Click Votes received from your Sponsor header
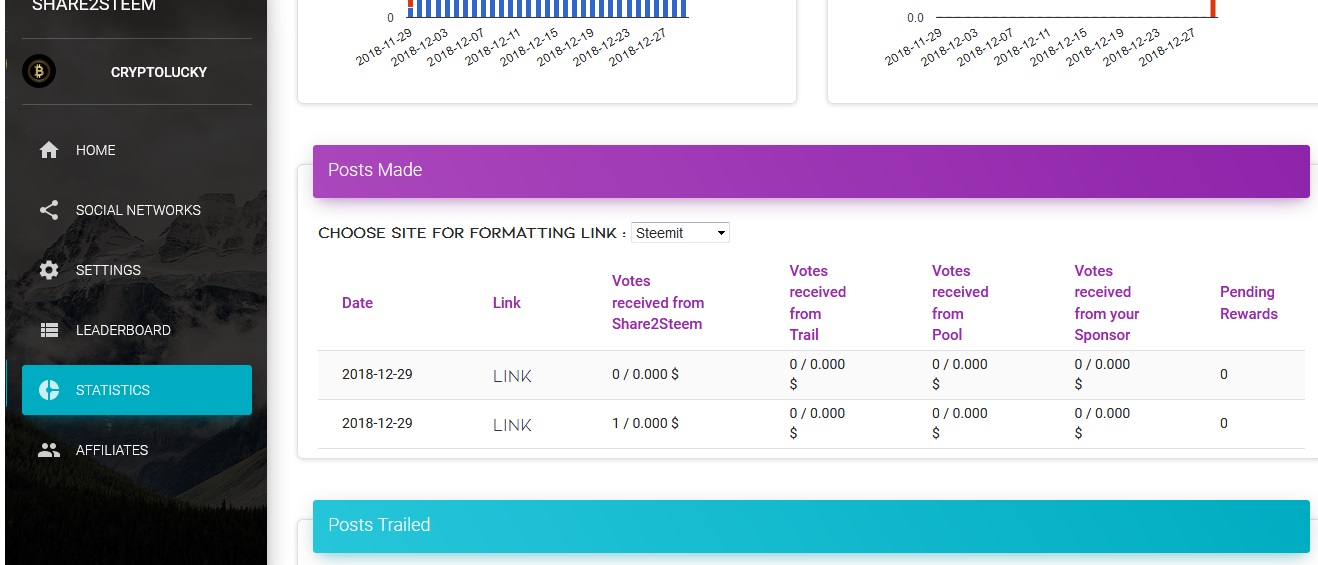Screen dimensions: 1318x565 point(1107,303)
